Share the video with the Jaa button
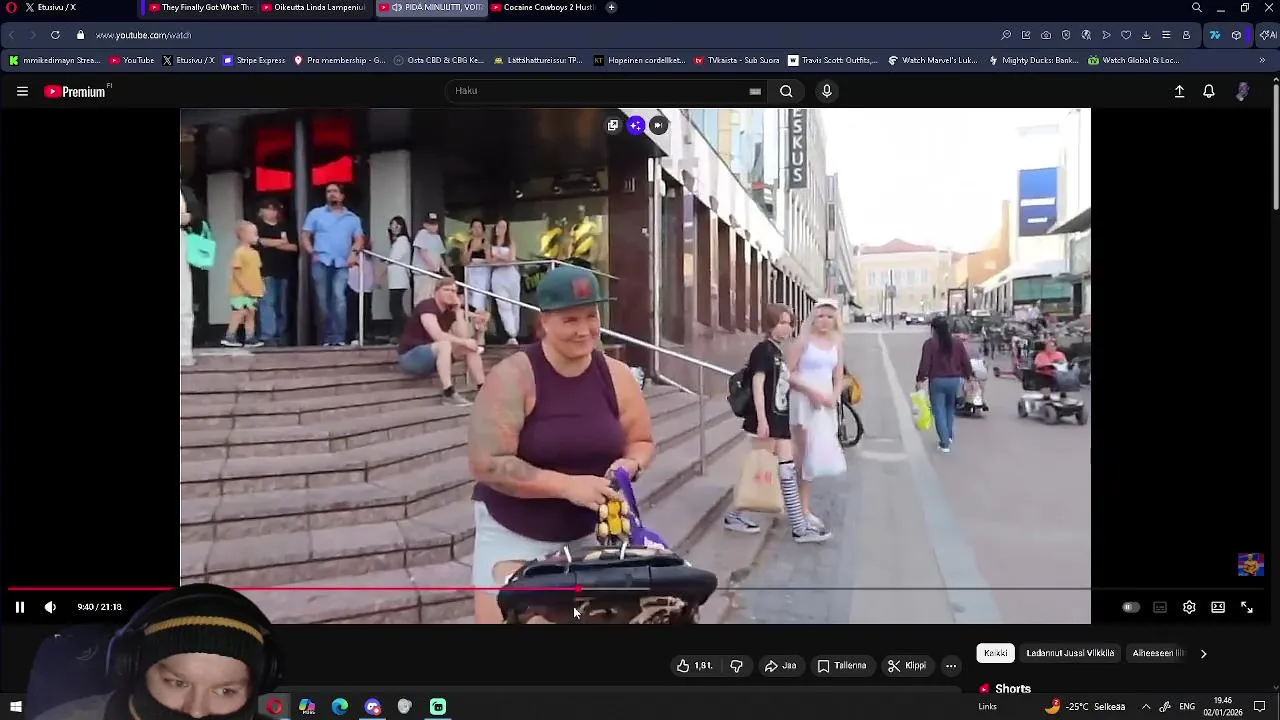Screen dimensions: 1280x720 pyautogui.click(x=780, y=666)
